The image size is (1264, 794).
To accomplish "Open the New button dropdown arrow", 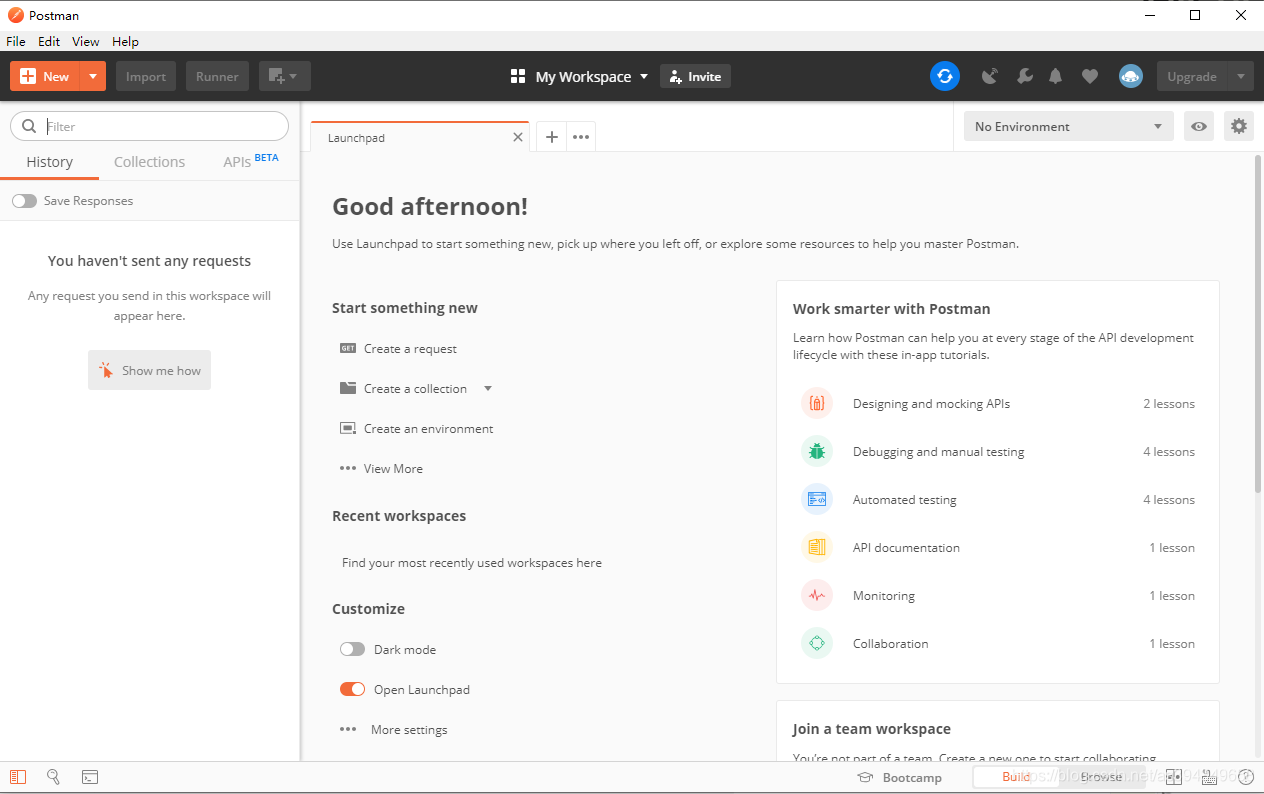I will [93, 76].
